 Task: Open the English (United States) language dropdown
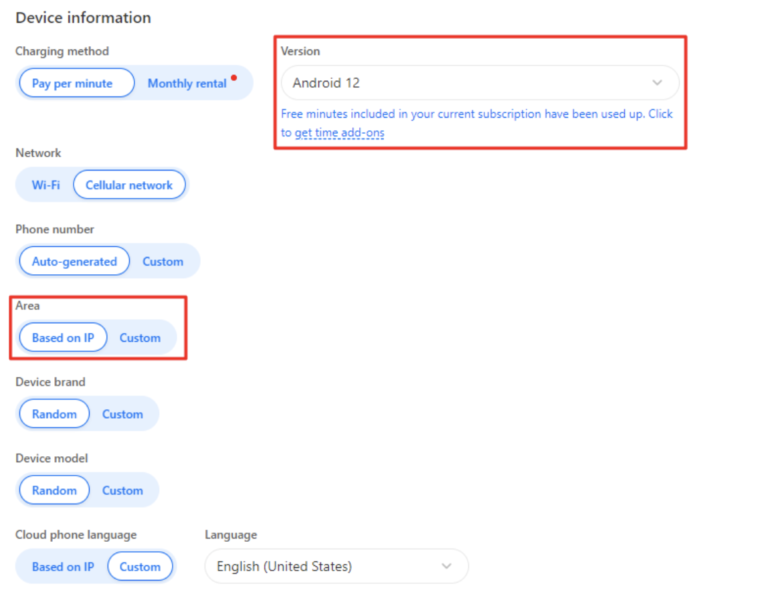330,566
